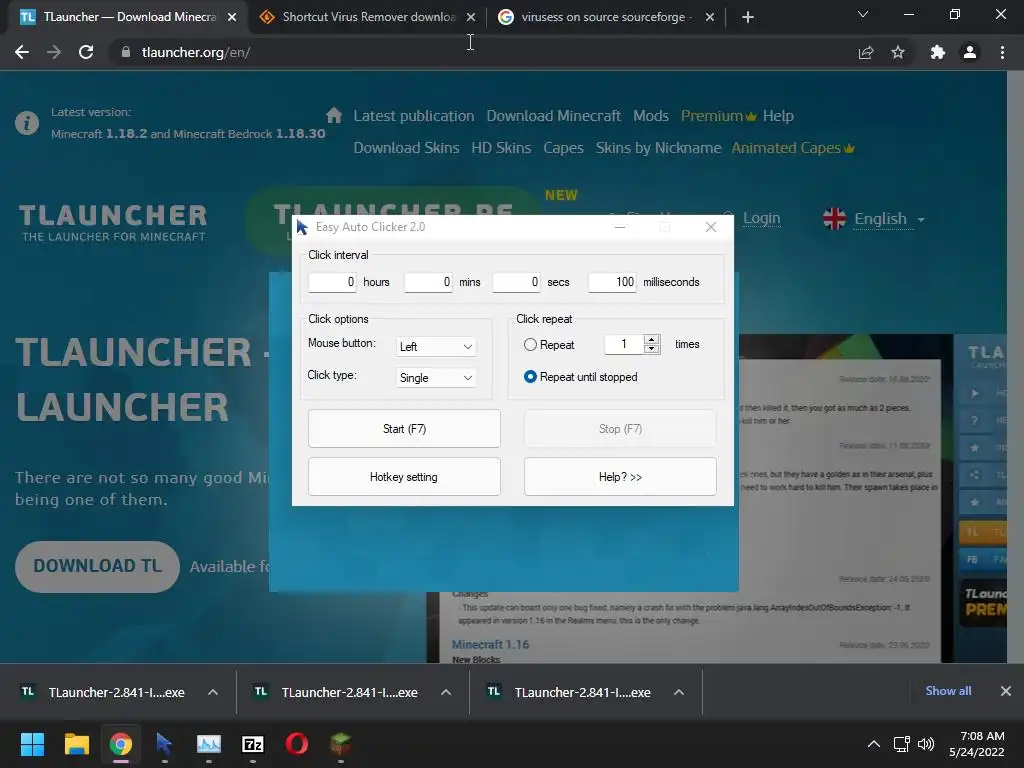Open Download Minecraft menu item
This screenshot has height=768, width=1024.
point(554,116)
